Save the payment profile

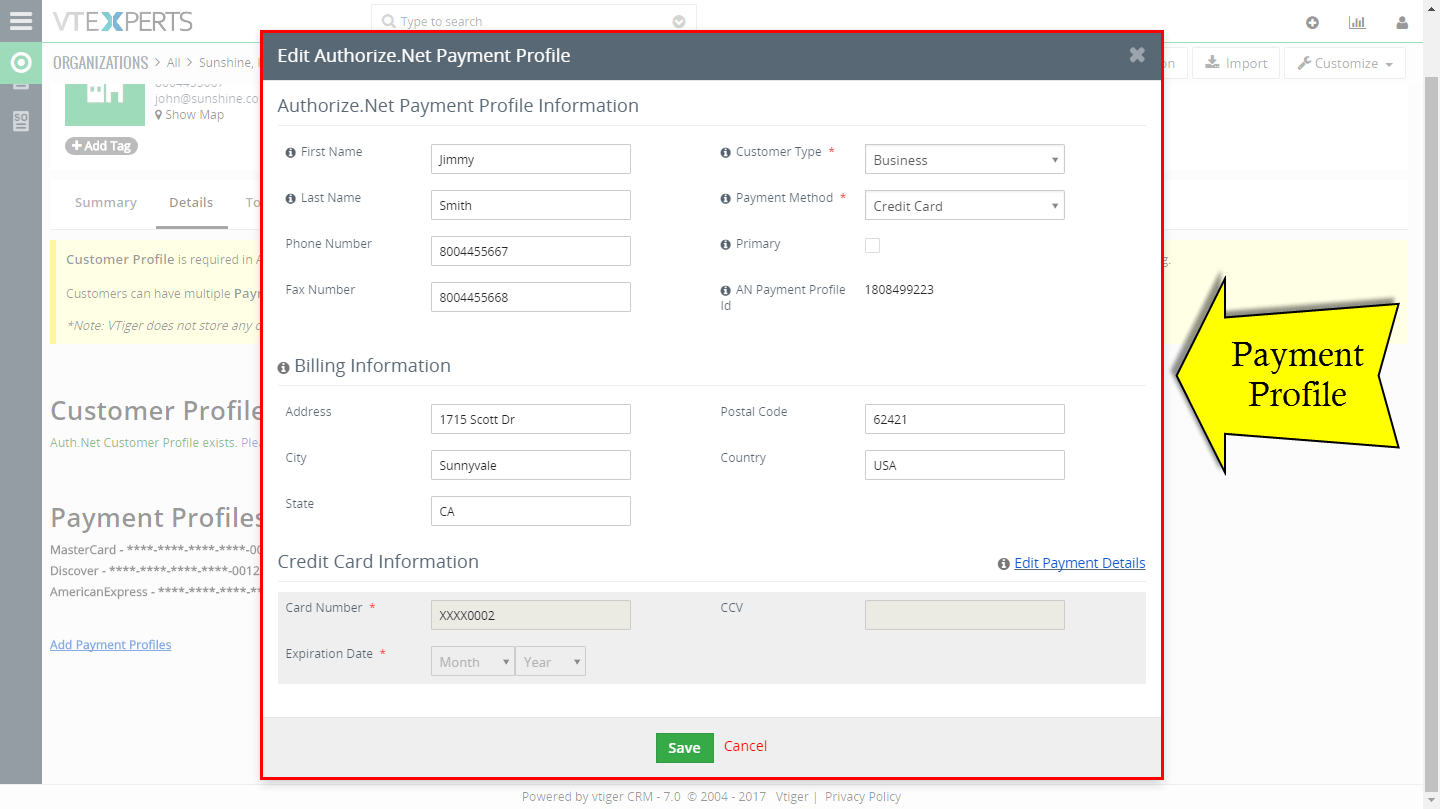[x=684, y=747]
